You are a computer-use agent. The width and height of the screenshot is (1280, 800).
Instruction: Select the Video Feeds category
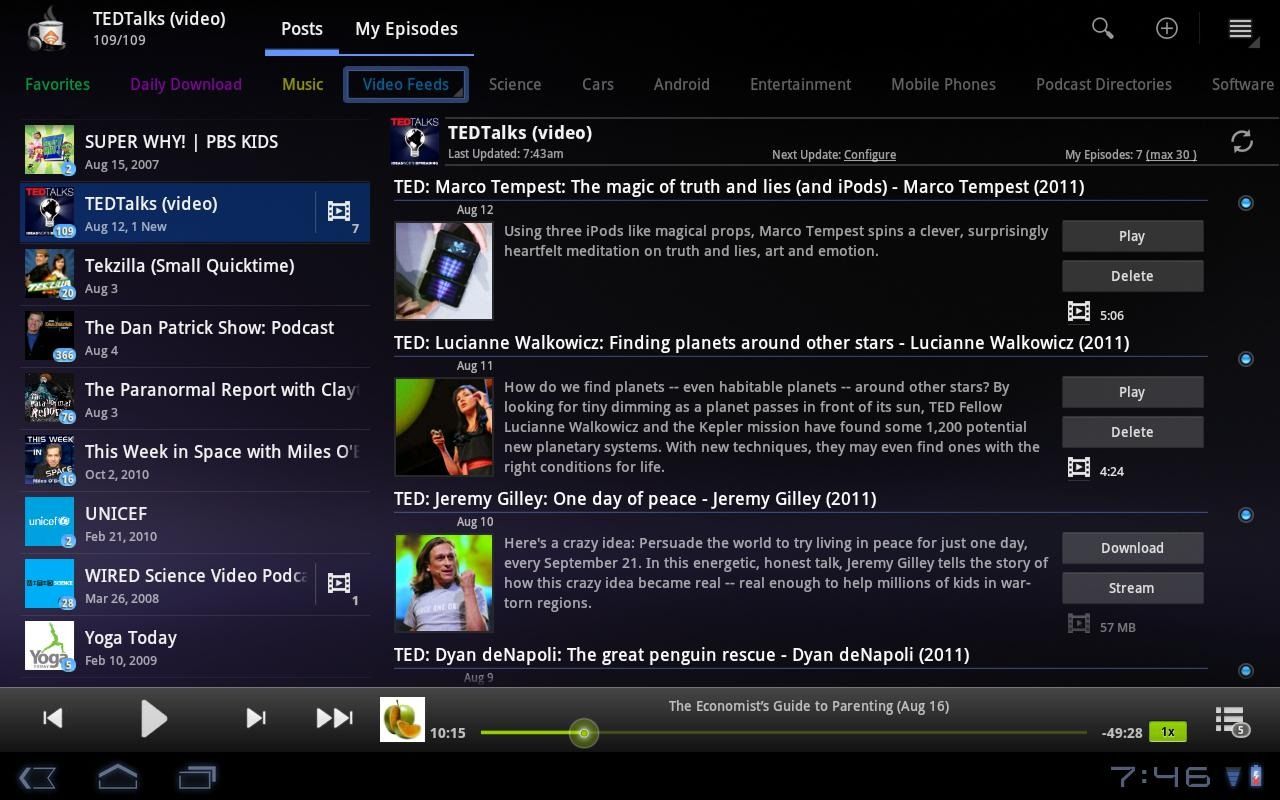405,84
